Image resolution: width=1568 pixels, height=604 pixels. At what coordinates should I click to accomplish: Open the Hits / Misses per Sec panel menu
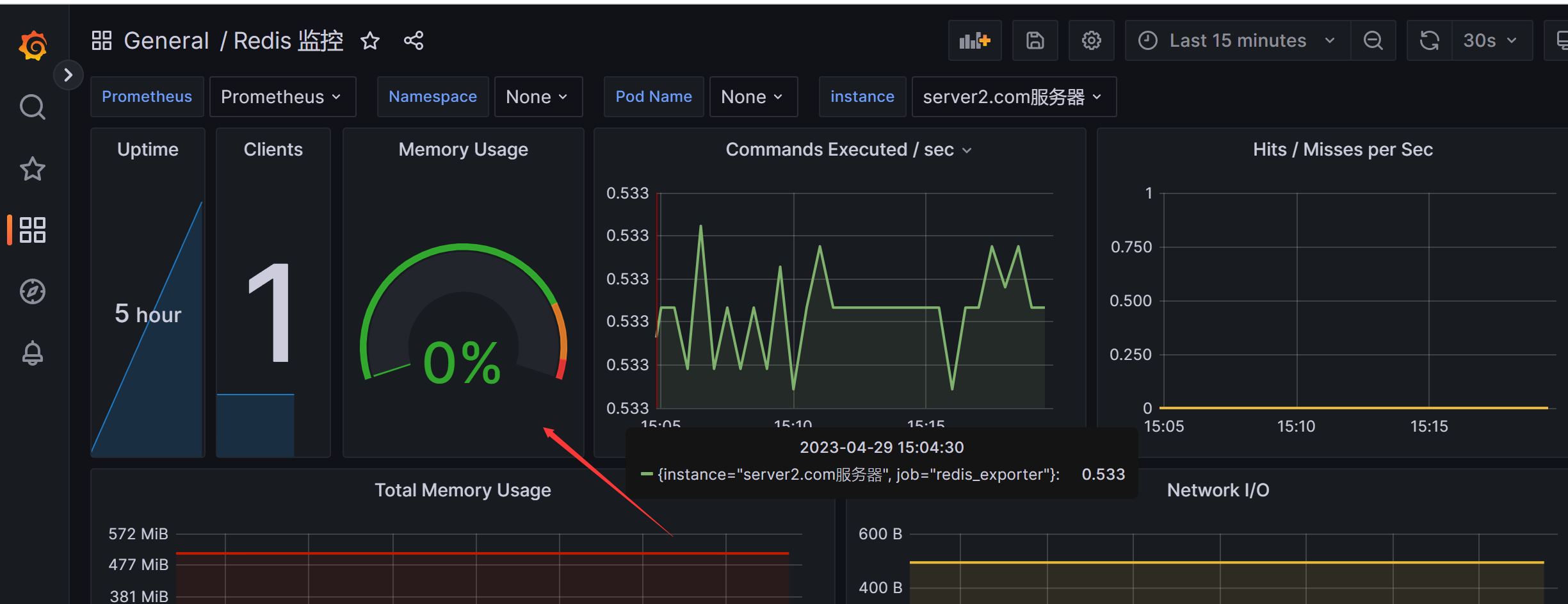coord(1343,149)
